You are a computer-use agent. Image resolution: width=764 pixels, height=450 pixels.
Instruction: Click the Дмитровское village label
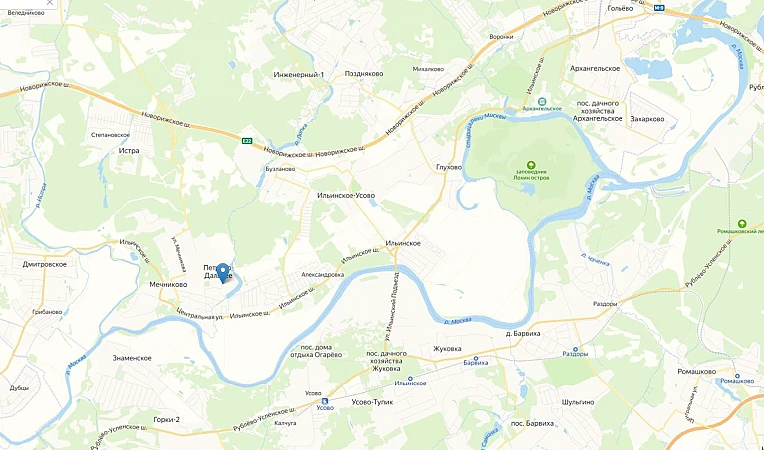tap(45, 264)
